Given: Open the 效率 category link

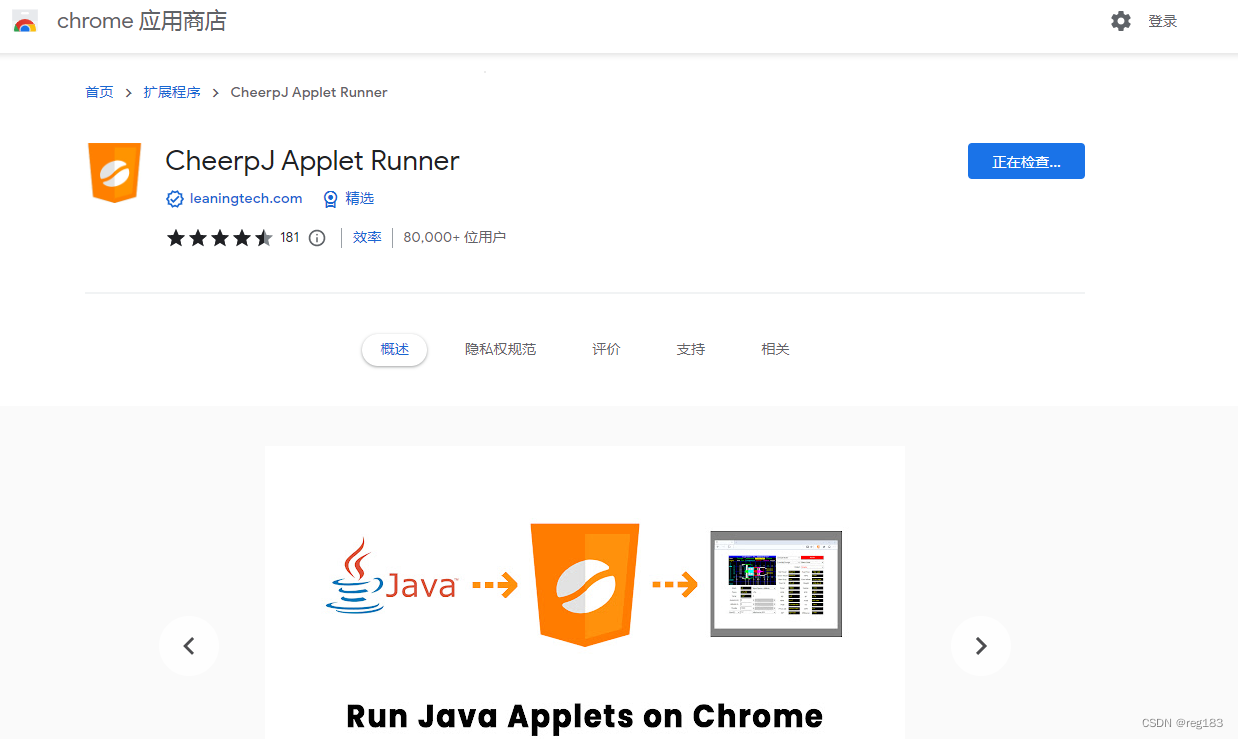Looking at the screenshot, I should coord(367,238).
